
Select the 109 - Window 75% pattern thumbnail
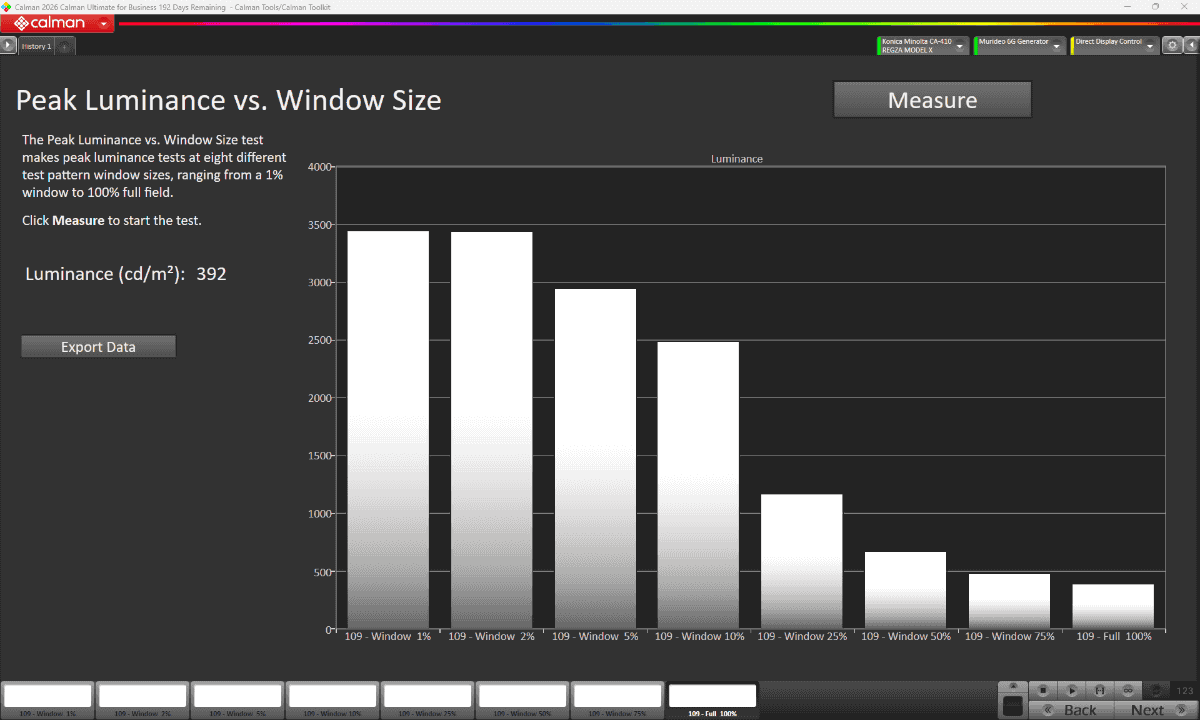(x=617, y=700)
